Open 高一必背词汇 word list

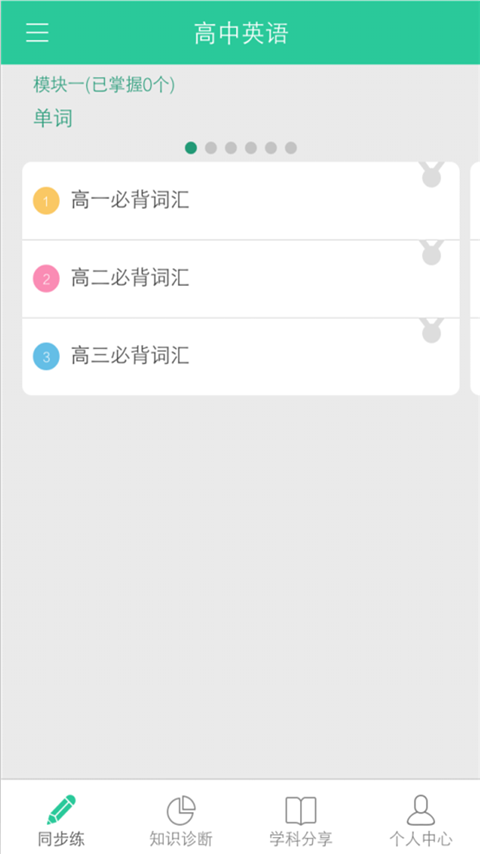241,200
